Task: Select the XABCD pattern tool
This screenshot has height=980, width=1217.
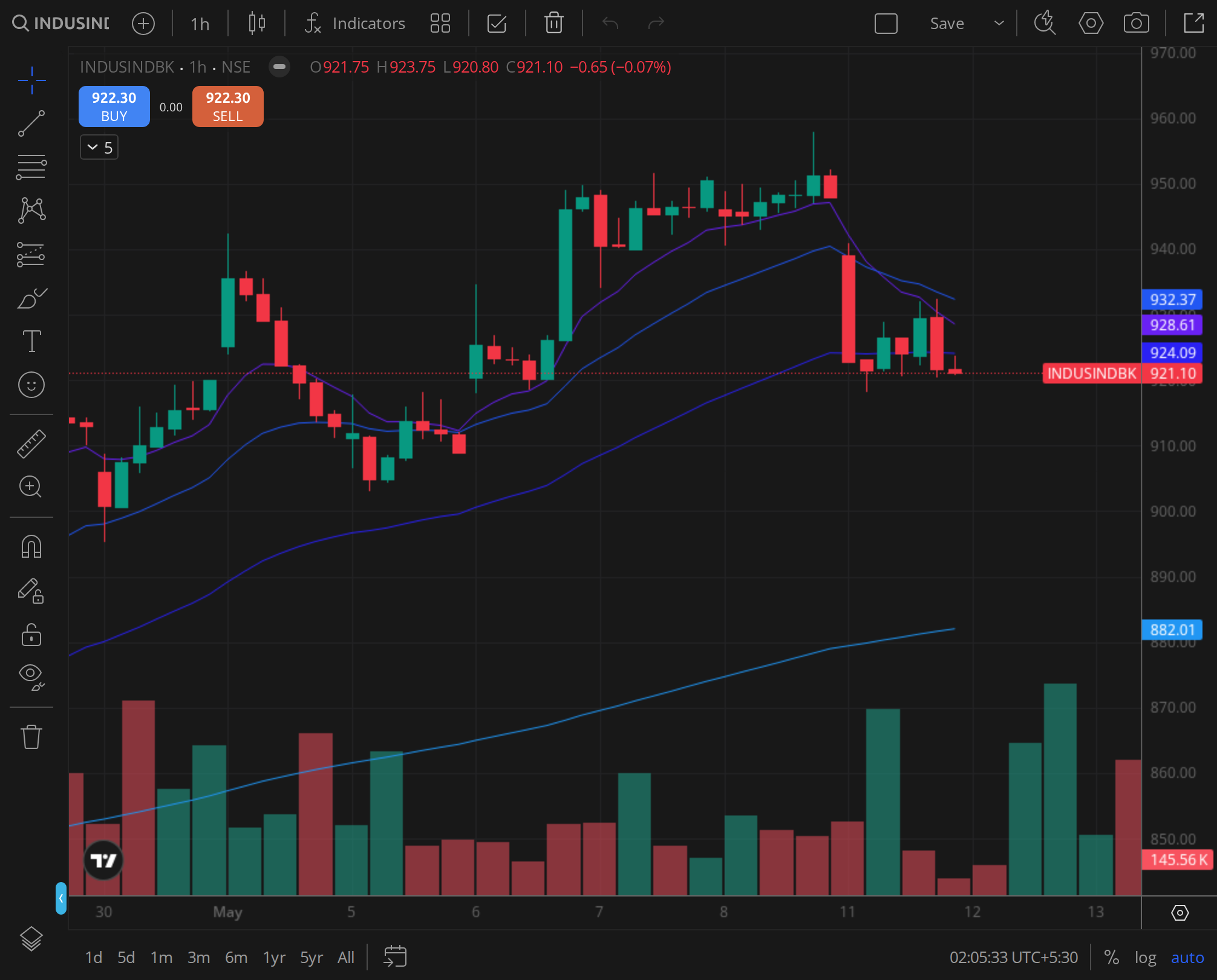Action: click(31, 211)
